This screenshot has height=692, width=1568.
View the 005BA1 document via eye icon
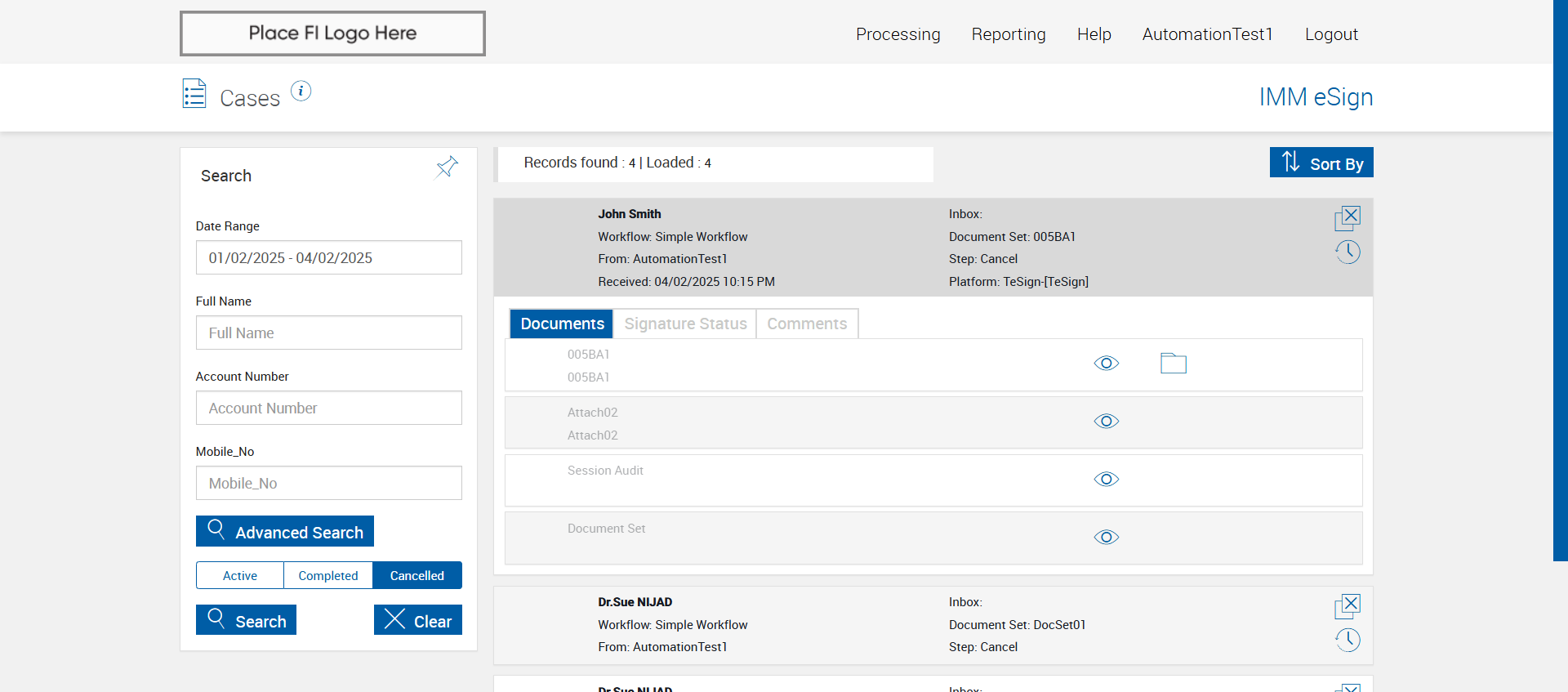point(1106,364)
